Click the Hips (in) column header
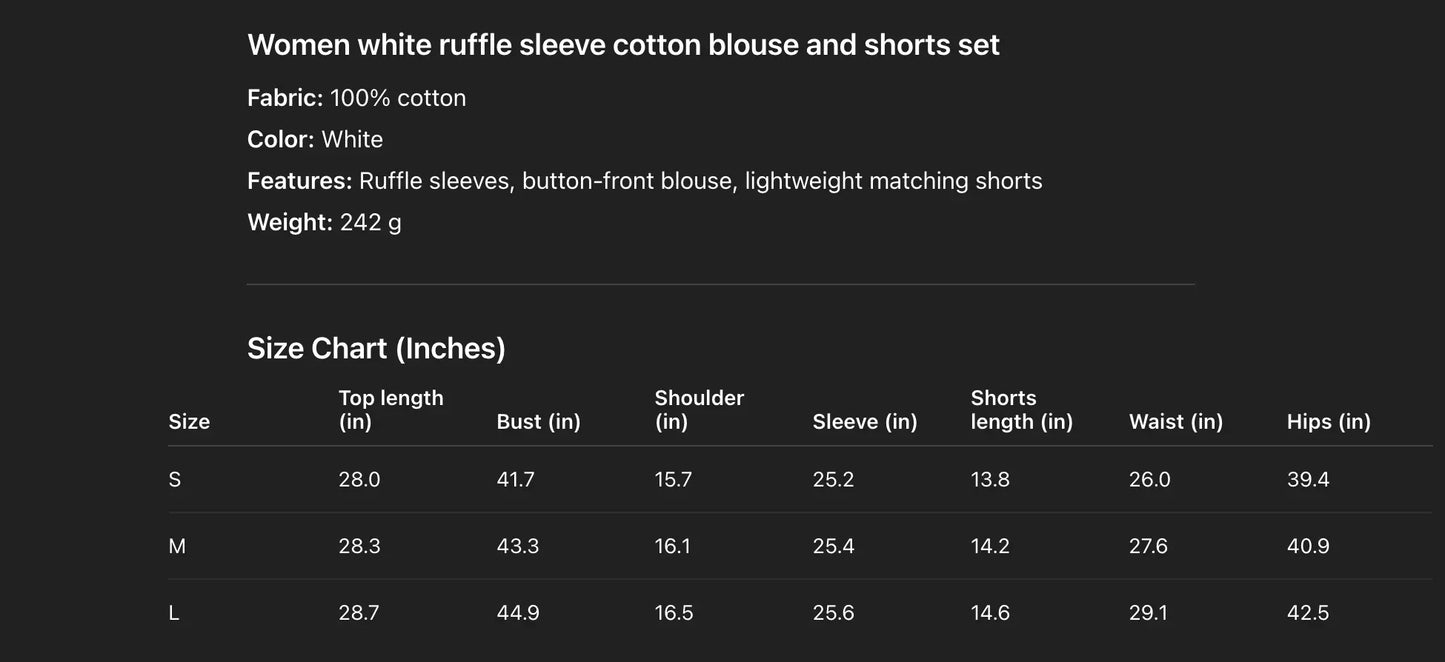 [x=1329, y=421]
